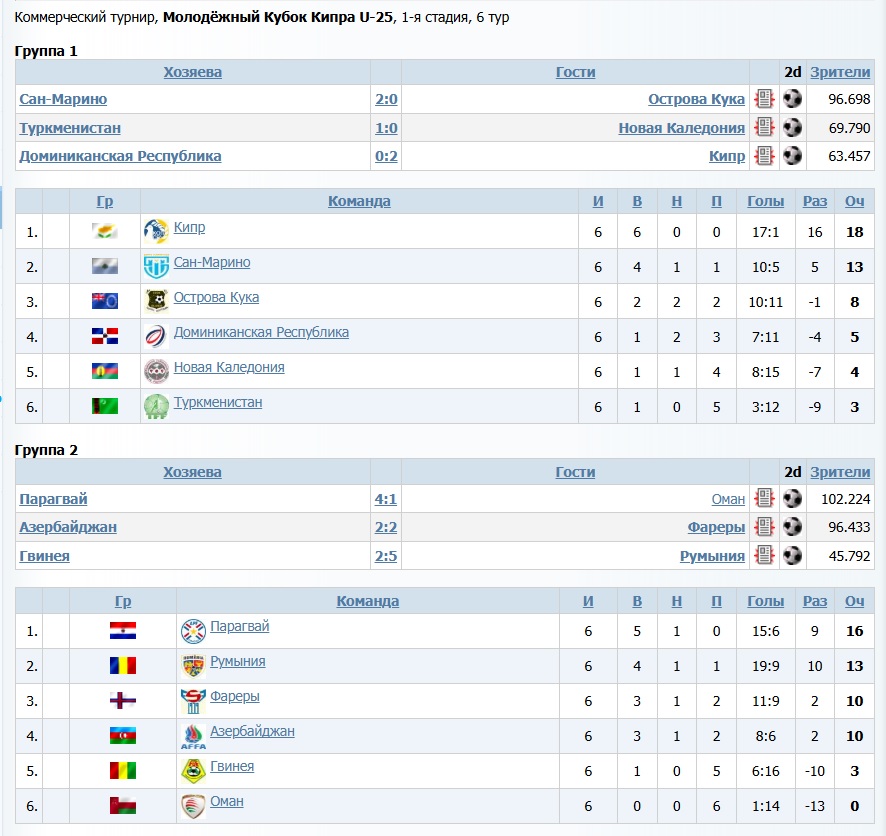Screen dimensions: 886x836
Task: Click the Румыния flag in Group 2 table
Action: click(x=123, y=666)
